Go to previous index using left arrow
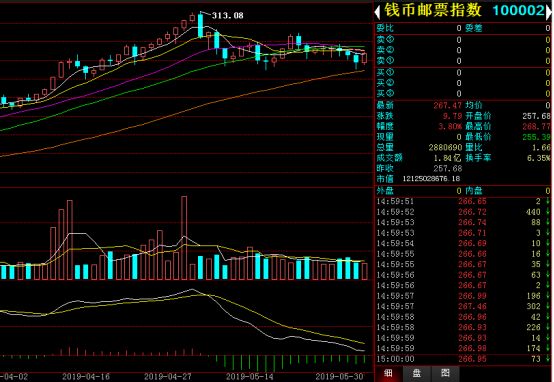The height and width of the screenshot is (382, 554). pos(377,12)
